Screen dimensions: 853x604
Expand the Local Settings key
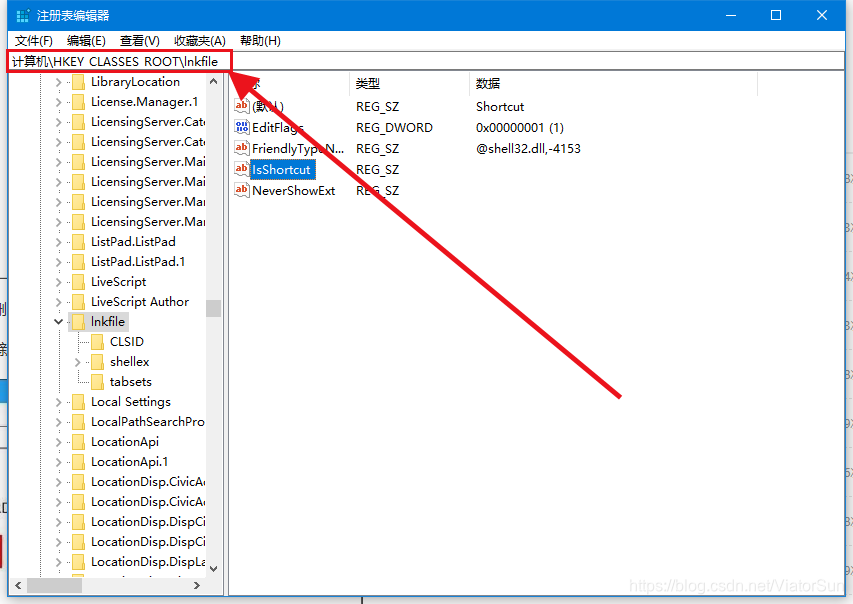[x=59, y=402]
